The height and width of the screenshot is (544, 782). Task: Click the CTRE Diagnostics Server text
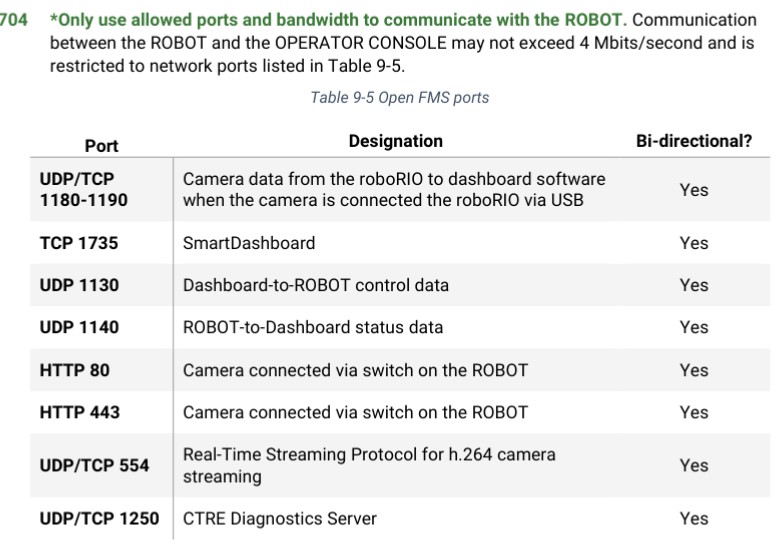(280, 519)
